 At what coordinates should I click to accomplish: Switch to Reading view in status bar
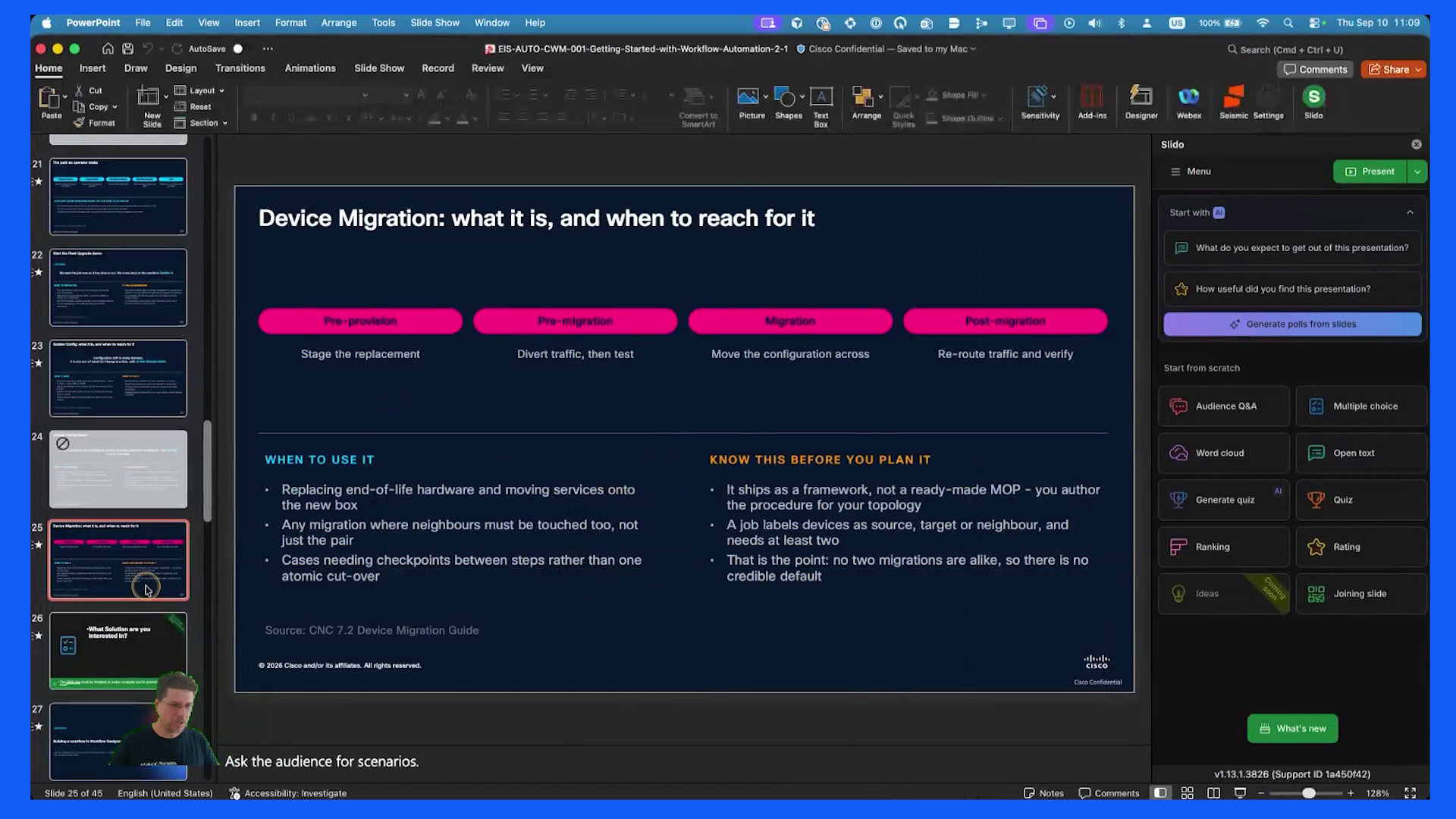(1213, 793)
